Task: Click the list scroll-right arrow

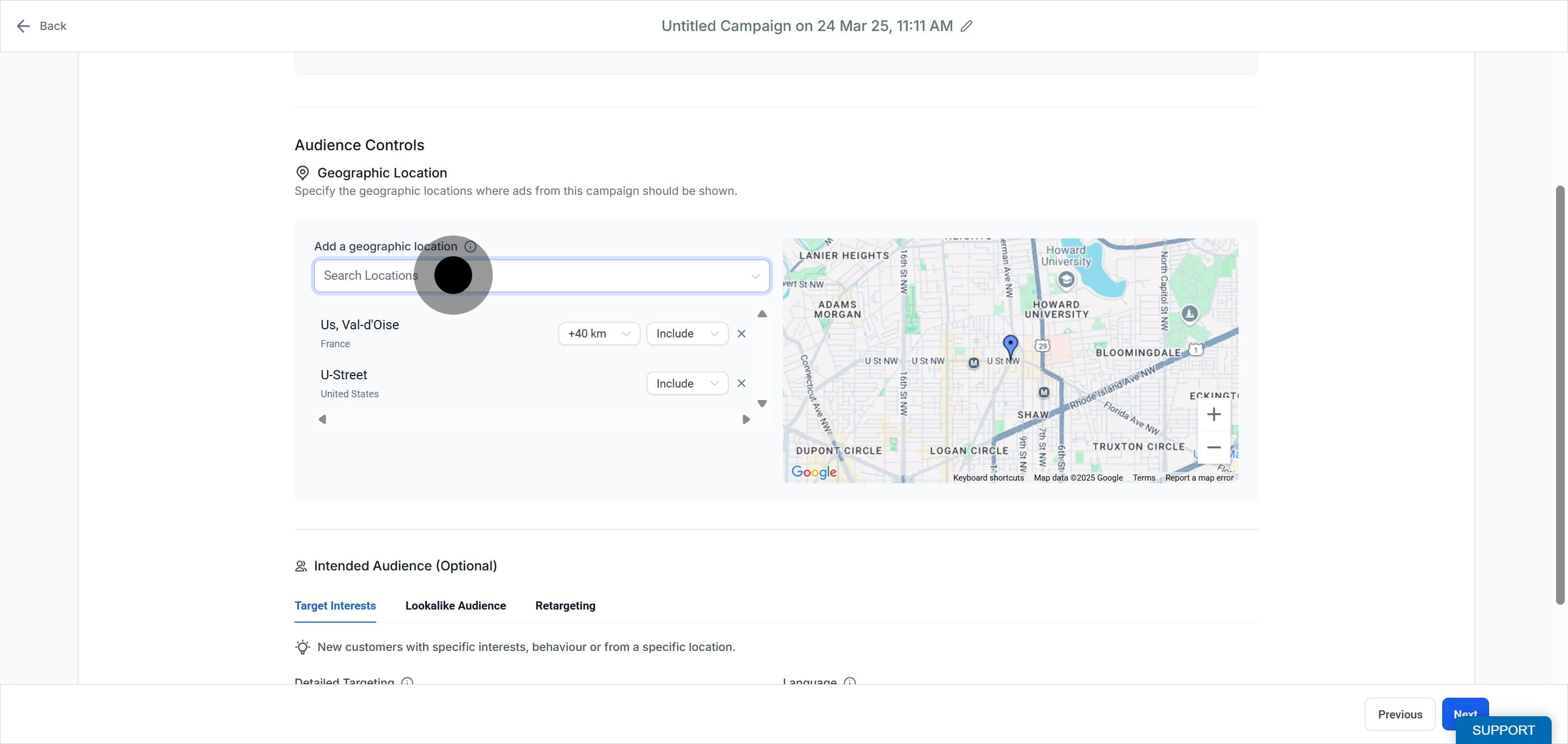Action: click(746, 420)
